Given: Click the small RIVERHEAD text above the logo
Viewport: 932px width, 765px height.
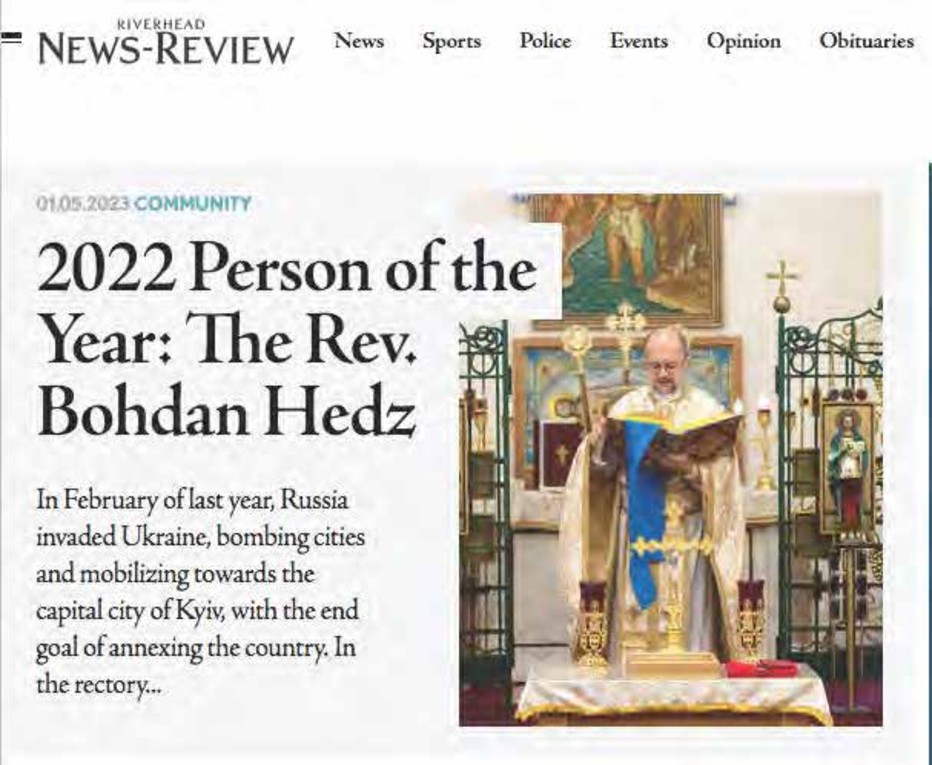Looking at the screenshot, I should click(161, 24).
